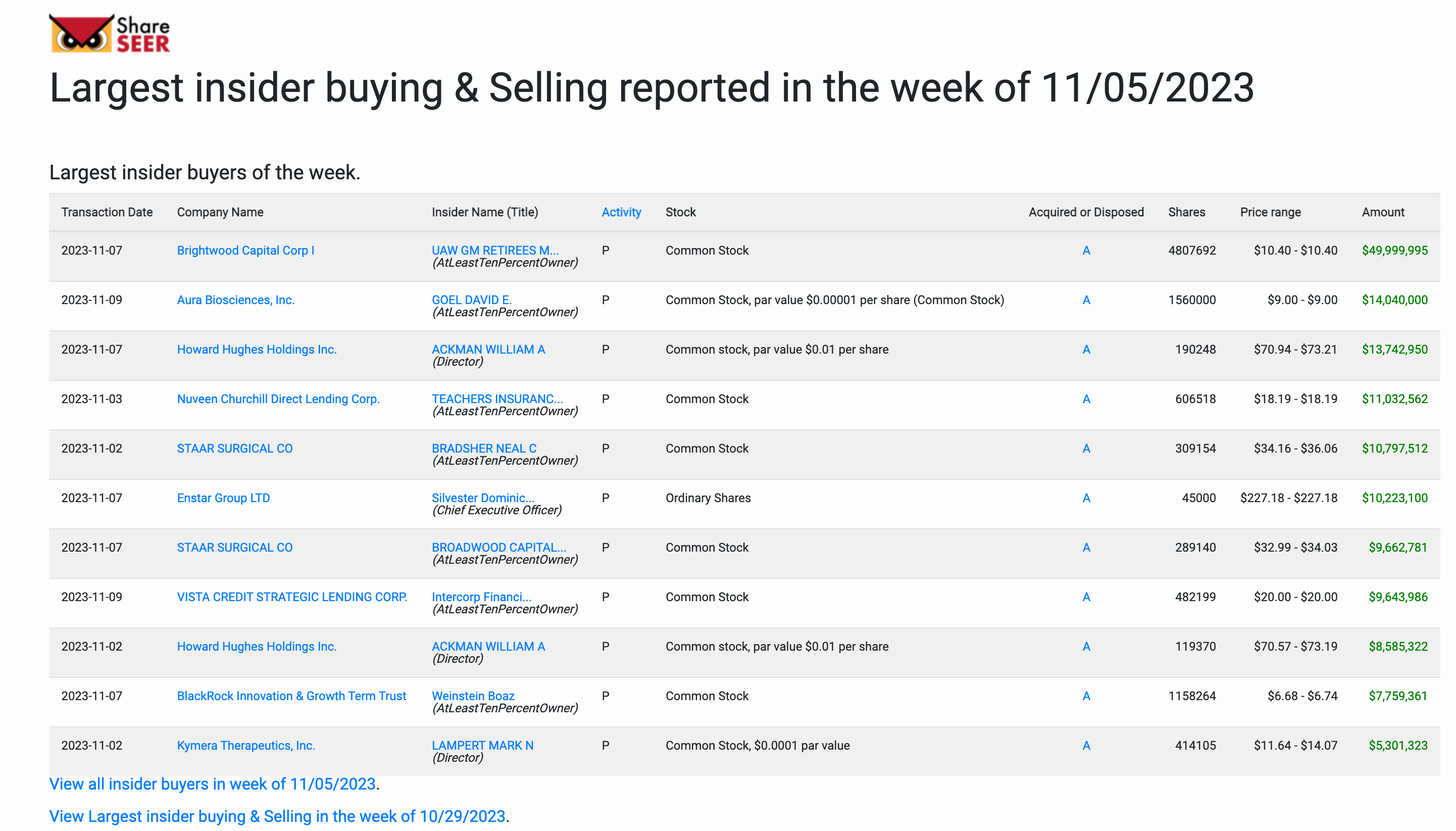Click the 'A' acquired link in Brightwood Capital row
Image resolution: width=1456 pixels, height=831 pixels.
[x=1086, y=251]
